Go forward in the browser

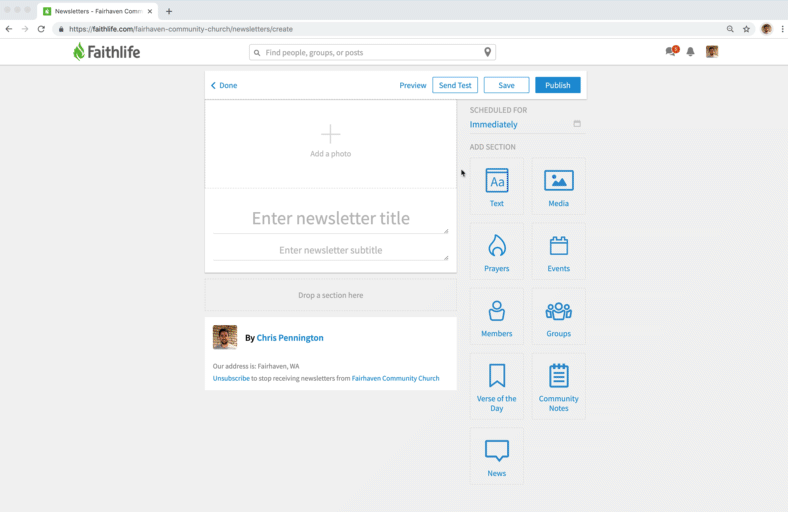pos(25,29)
